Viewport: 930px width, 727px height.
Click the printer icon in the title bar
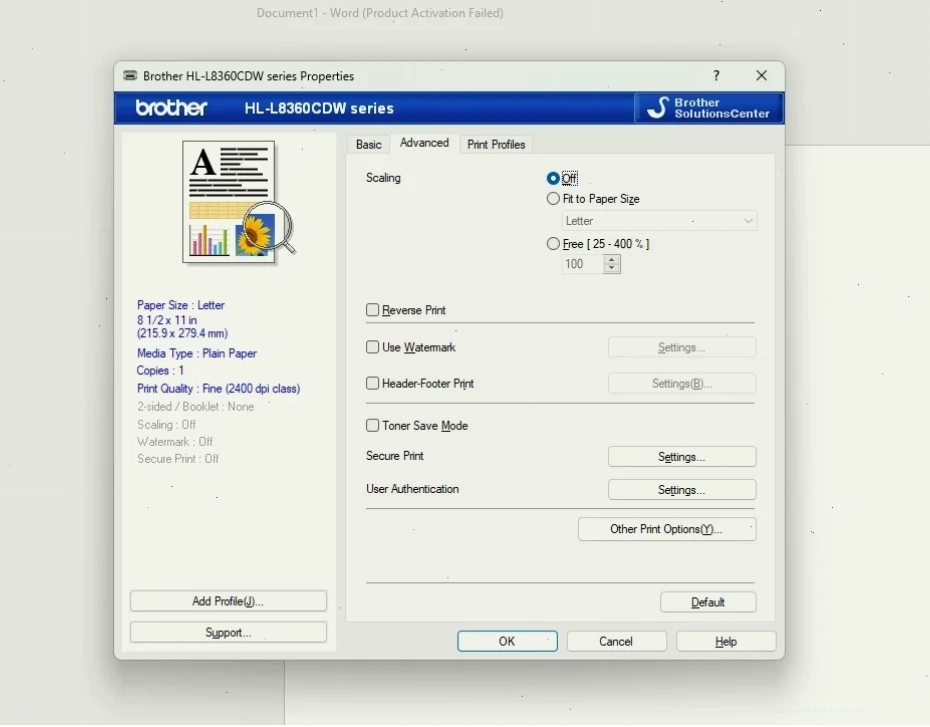130,75
